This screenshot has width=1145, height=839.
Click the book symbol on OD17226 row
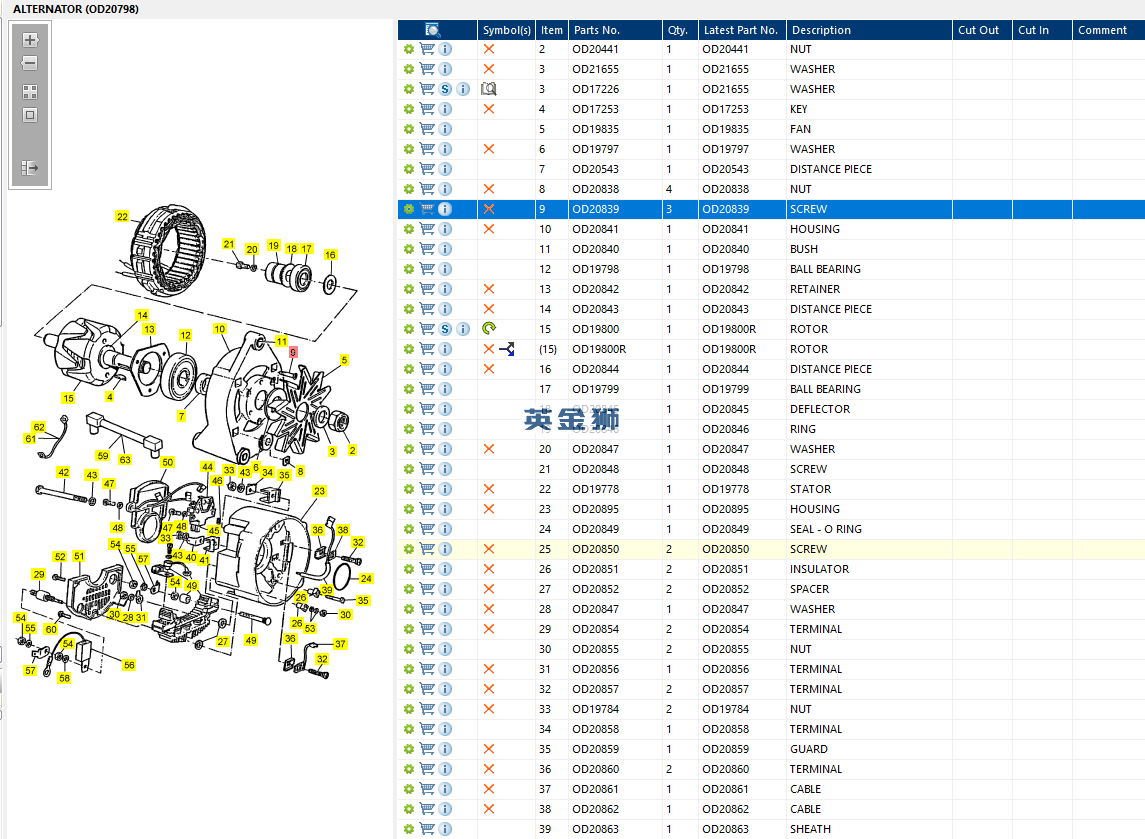[489, 89]
